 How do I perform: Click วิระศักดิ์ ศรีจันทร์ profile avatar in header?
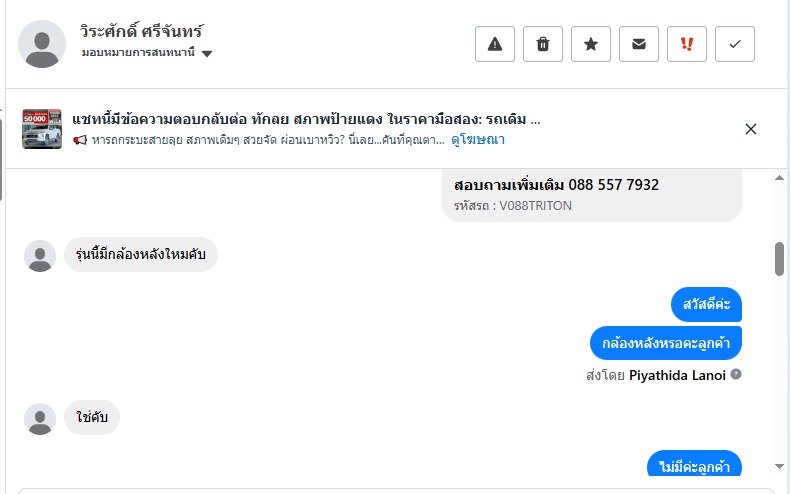43,44
